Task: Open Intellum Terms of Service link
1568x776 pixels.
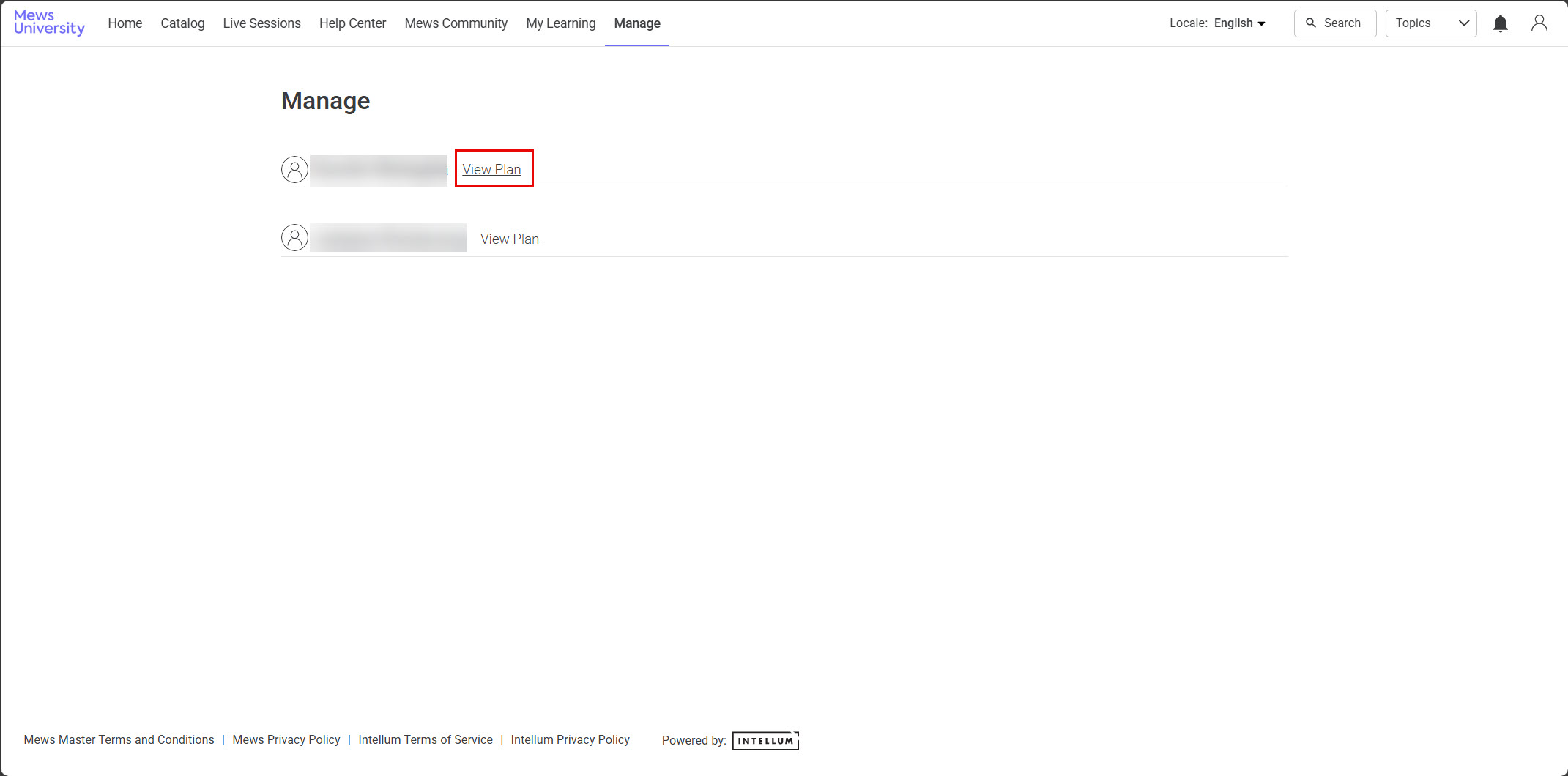Action: tap(426, 740)
